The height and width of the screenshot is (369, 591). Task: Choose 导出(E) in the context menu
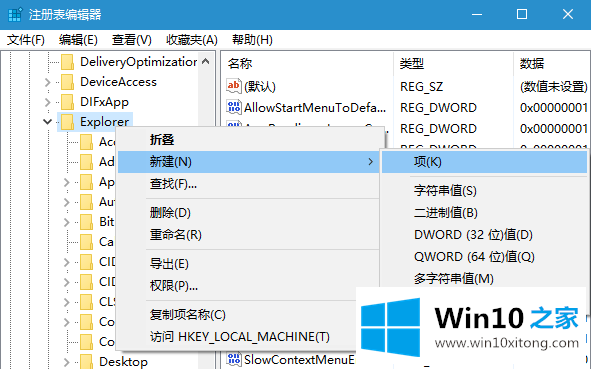tap(249, 263)
